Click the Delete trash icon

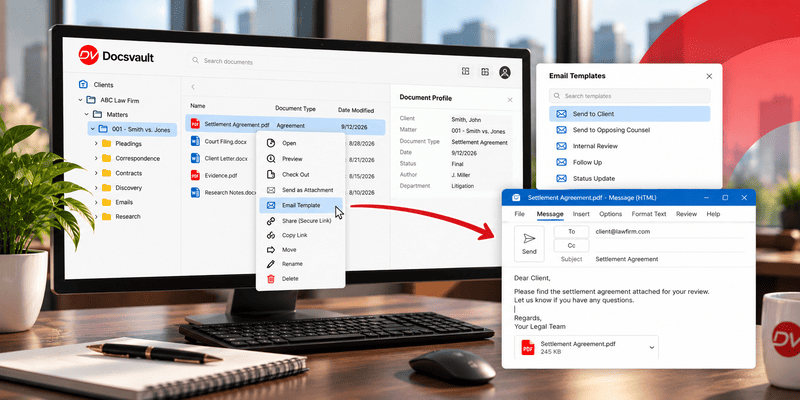(x=271, y=279)
